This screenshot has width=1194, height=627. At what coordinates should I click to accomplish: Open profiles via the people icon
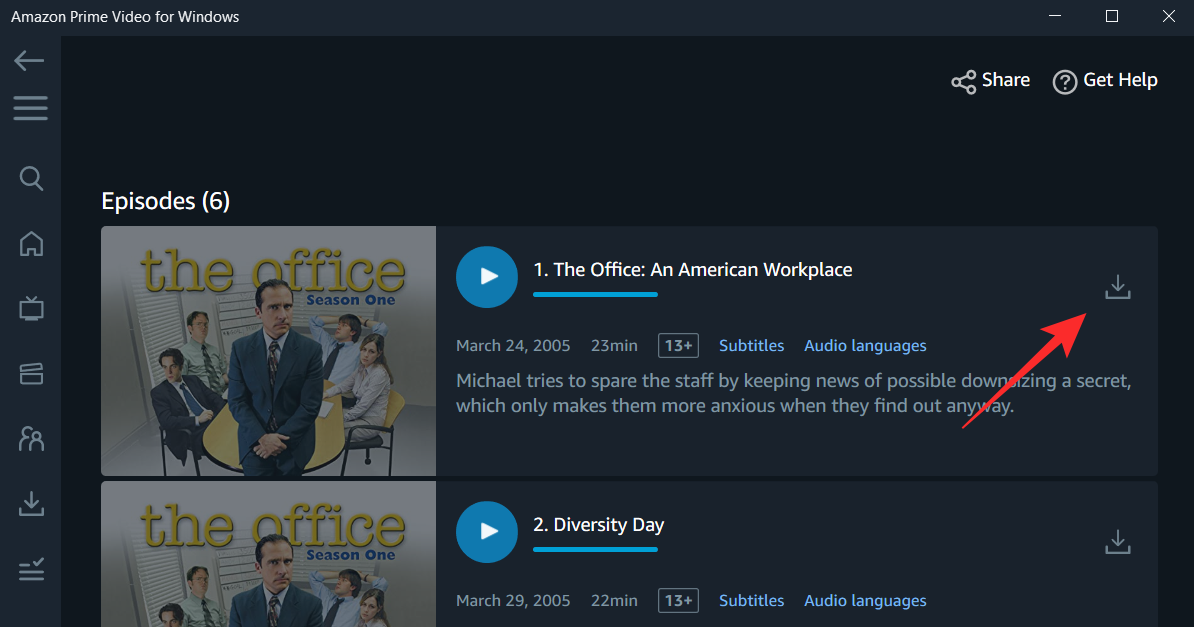(31, 439)
